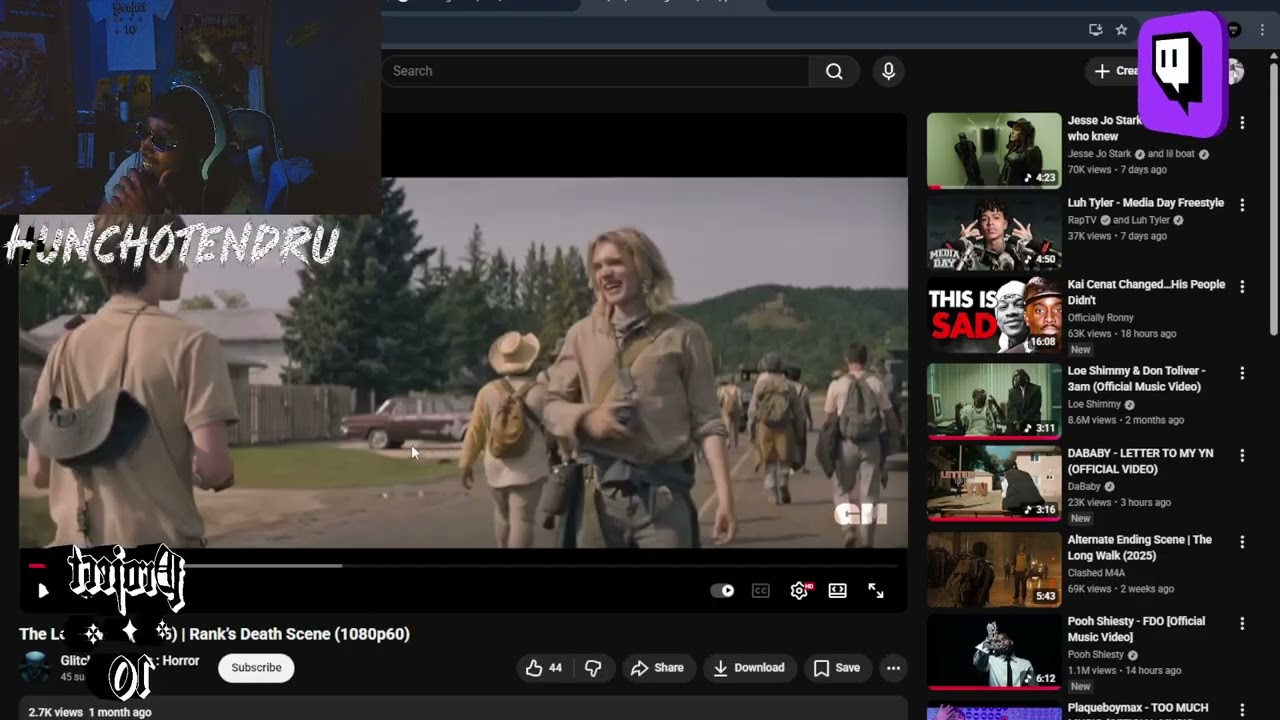Screen dimensions: 1280x720
Task: Save the video to a playlist
Action: [x=836, y=668]
